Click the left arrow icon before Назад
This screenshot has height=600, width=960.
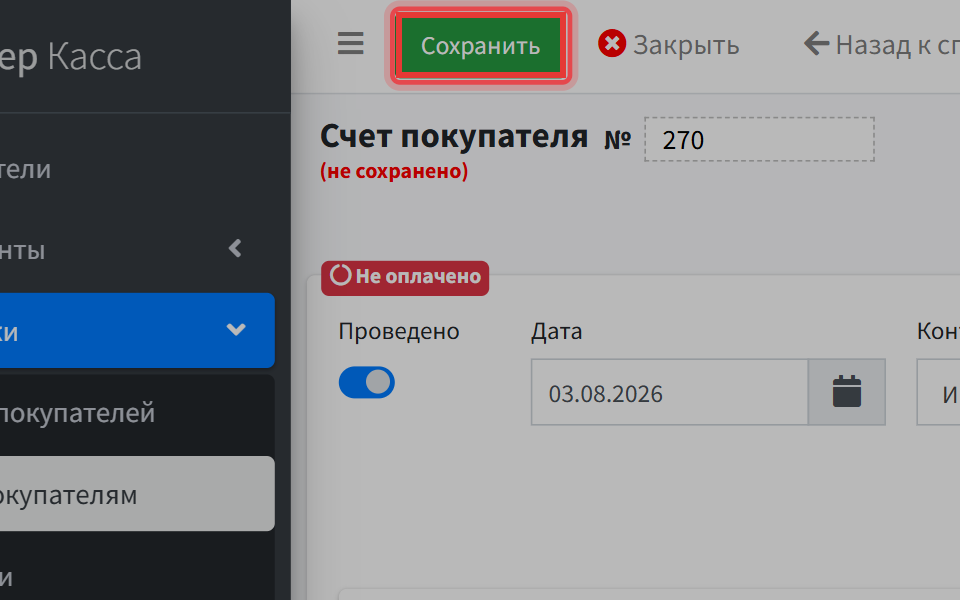coord(816,43)
